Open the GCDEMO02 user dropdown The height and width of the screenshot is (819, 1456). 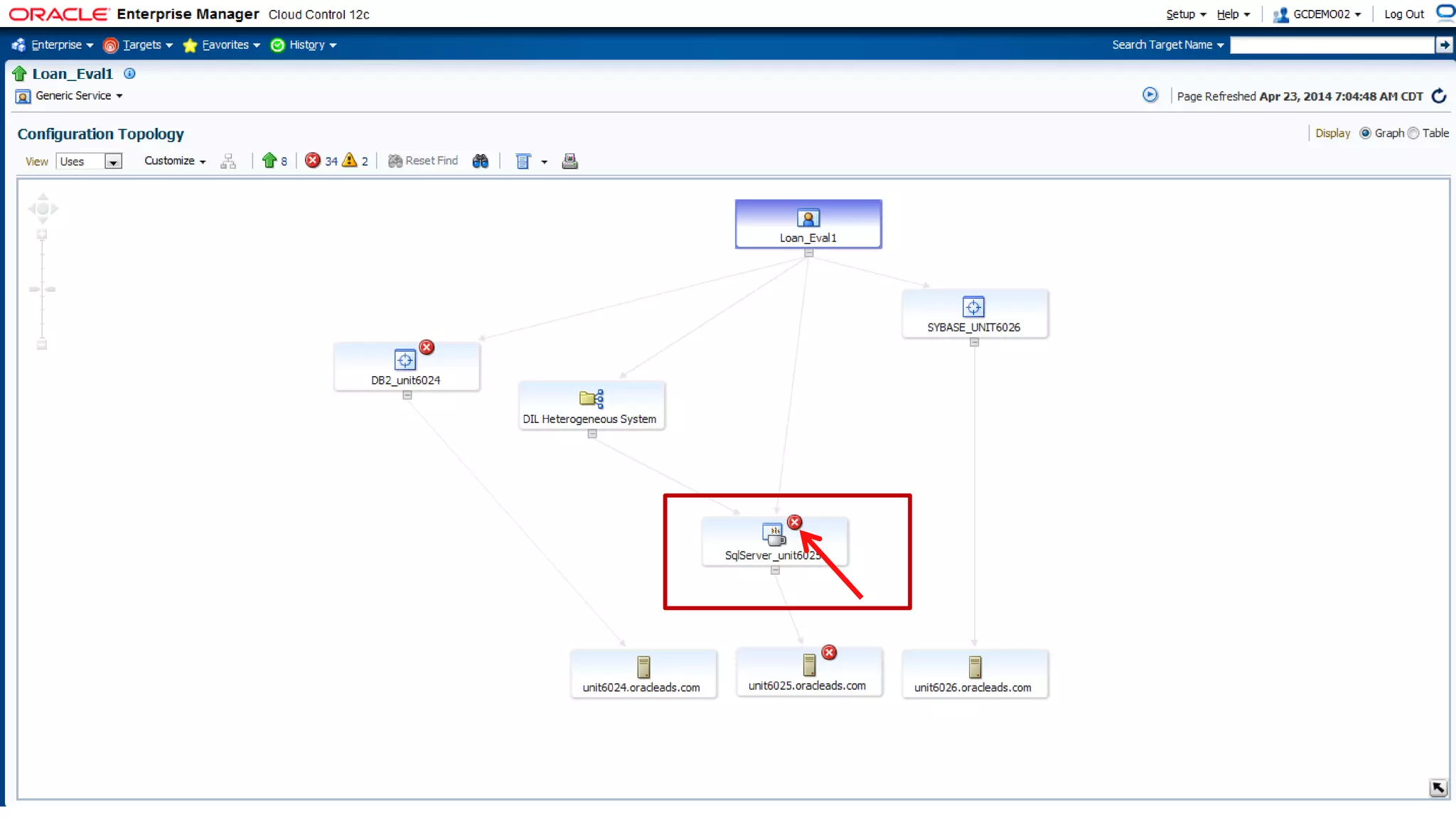[1317, 14]
